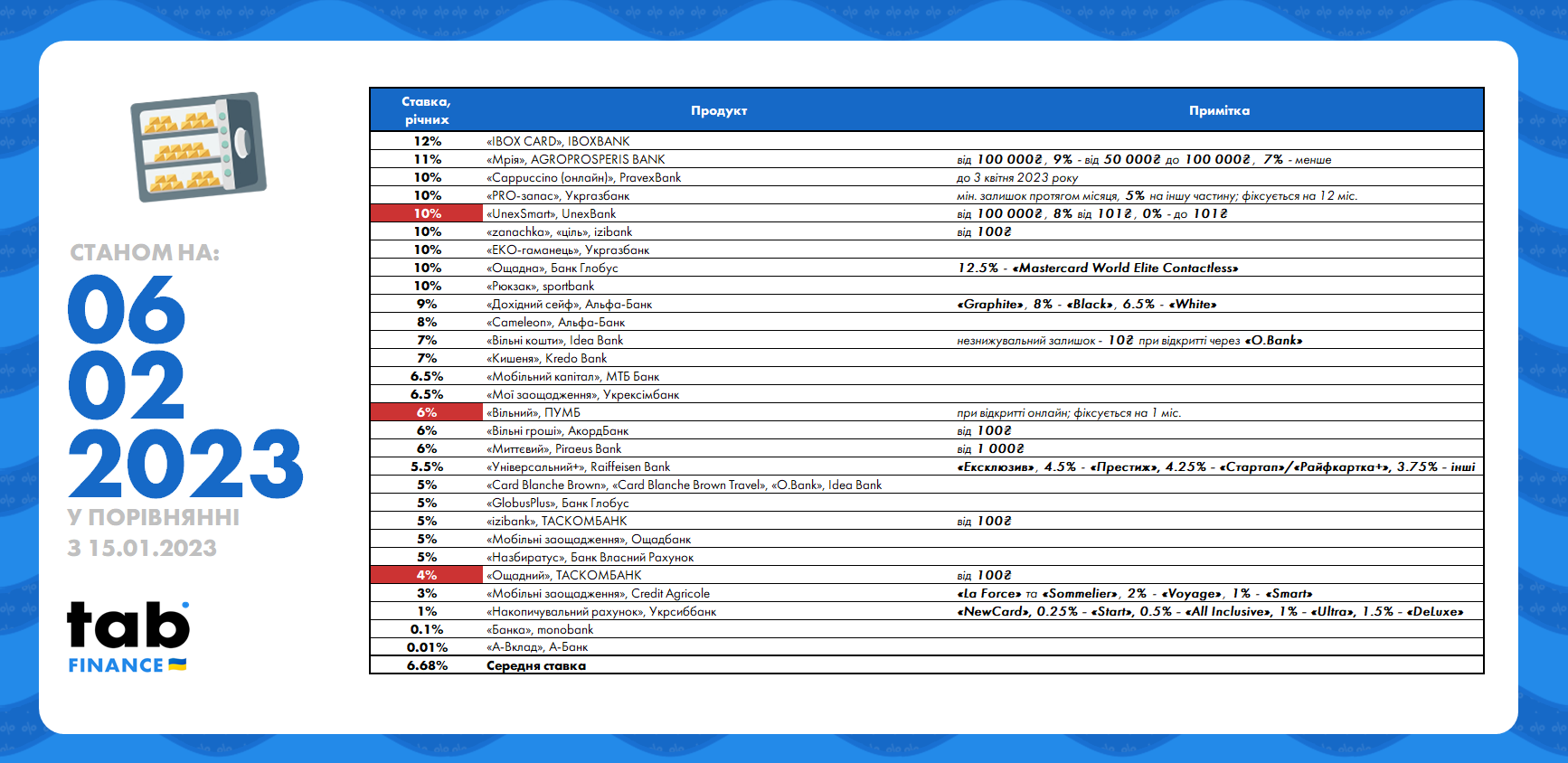The image size is (1568, 763).
Task: Select the «Ощадна», Банк Глобус product
Action: pyautogui.click(x=553, y=268)
